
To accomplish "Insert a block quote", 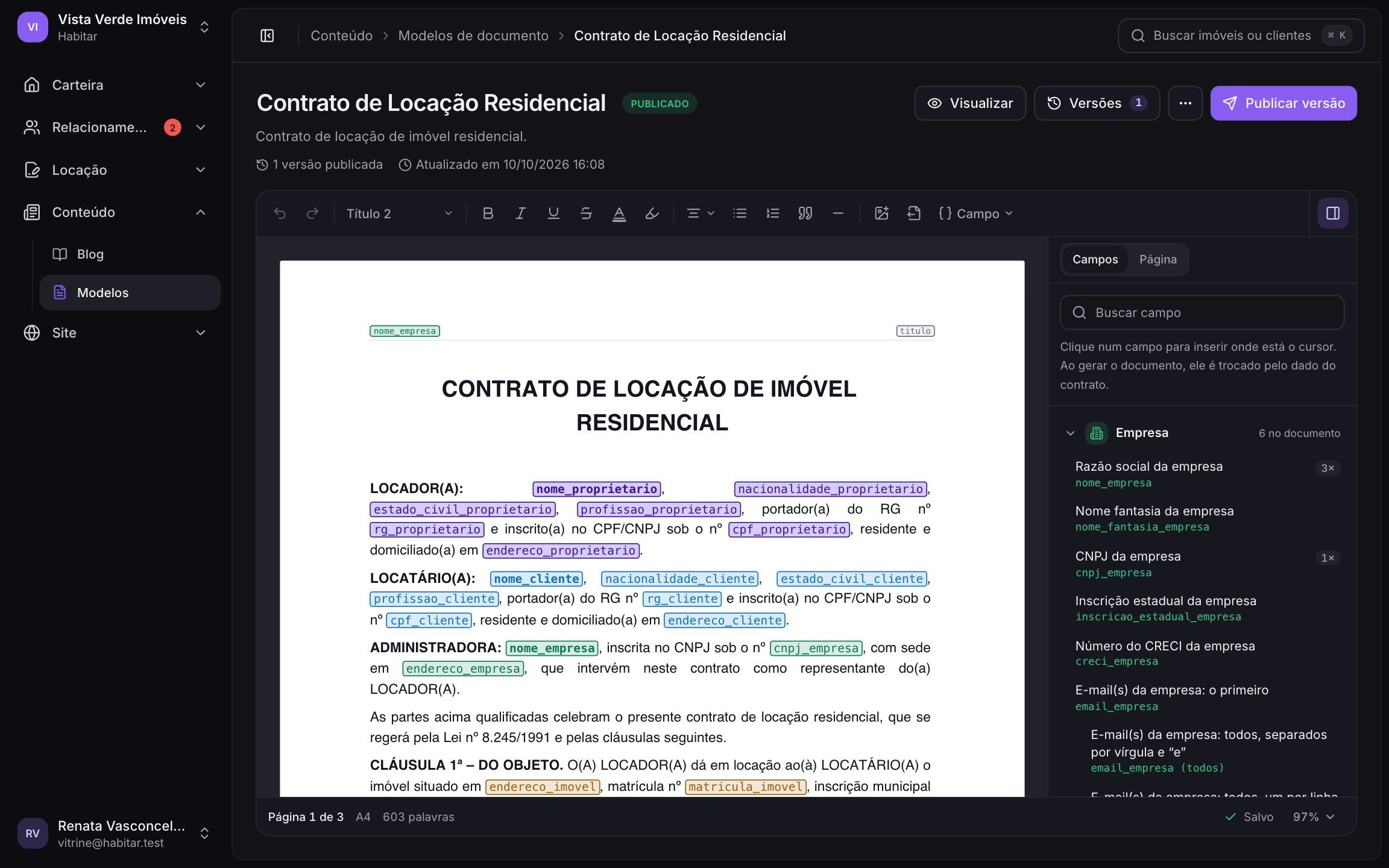I will 805,213.
